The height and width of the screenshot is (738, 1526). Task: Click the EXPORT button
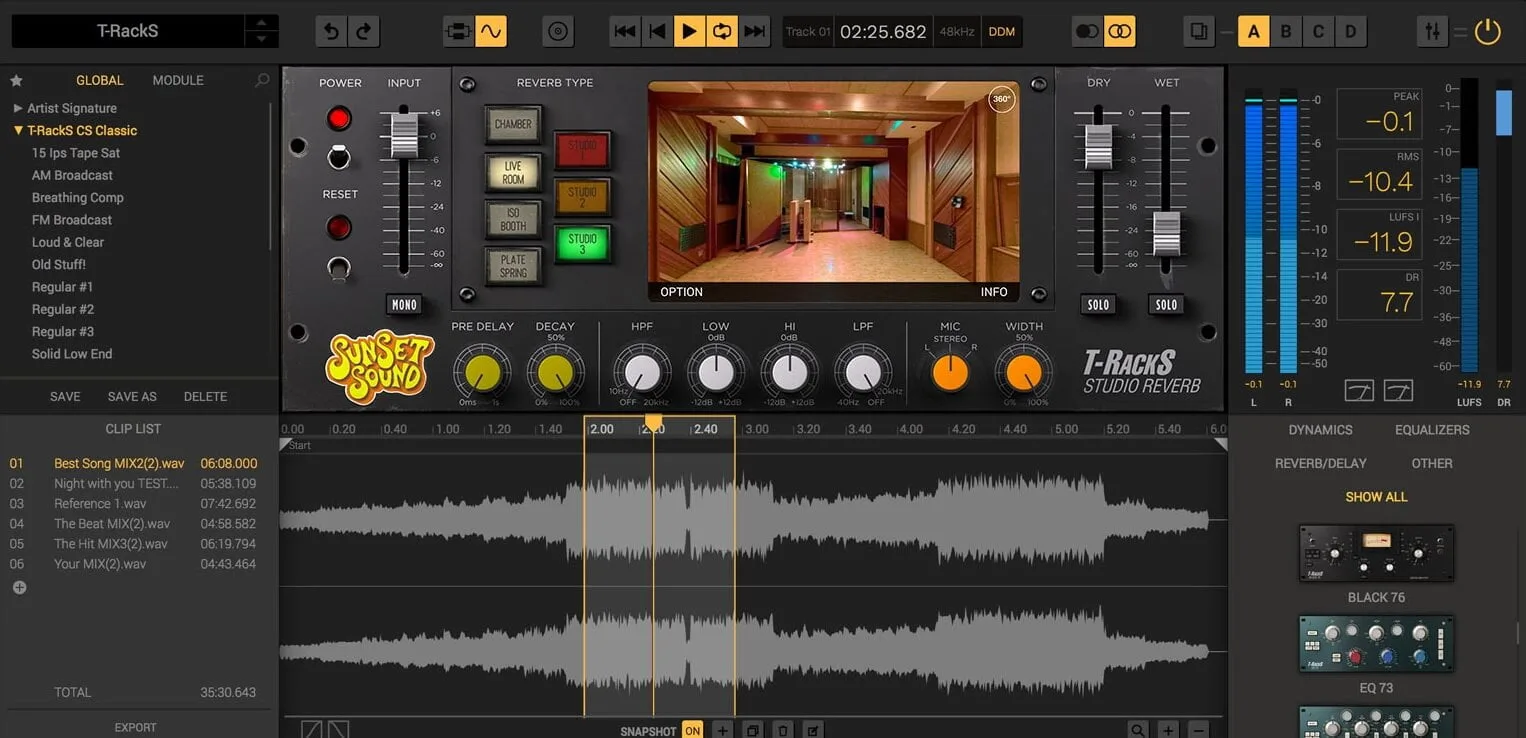coord(135,727)
